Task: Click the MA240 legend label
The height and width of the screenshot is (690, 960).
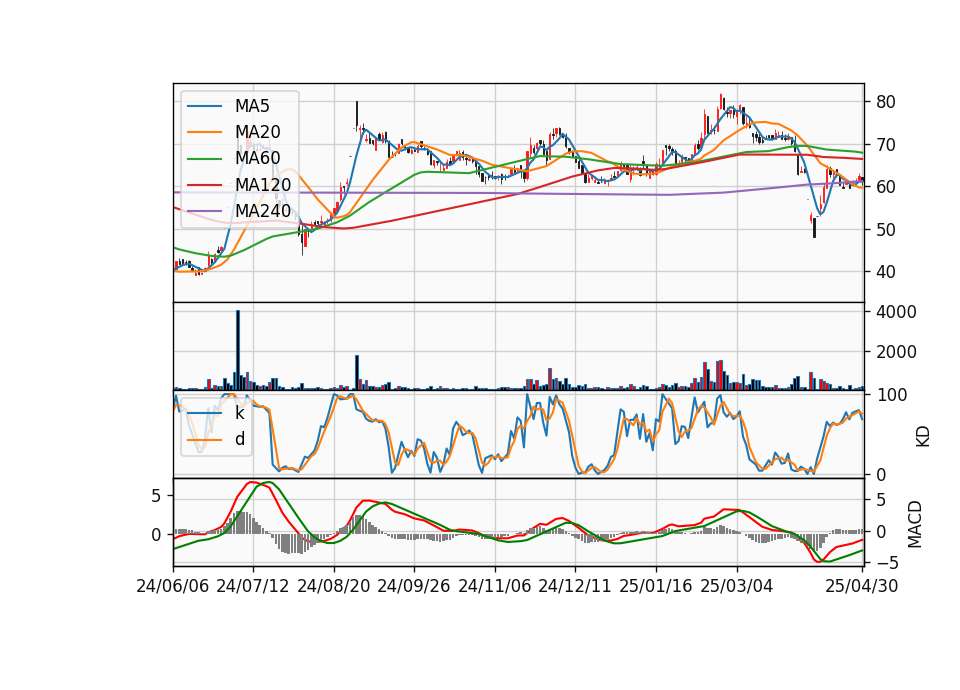Action: coord(263,211)
